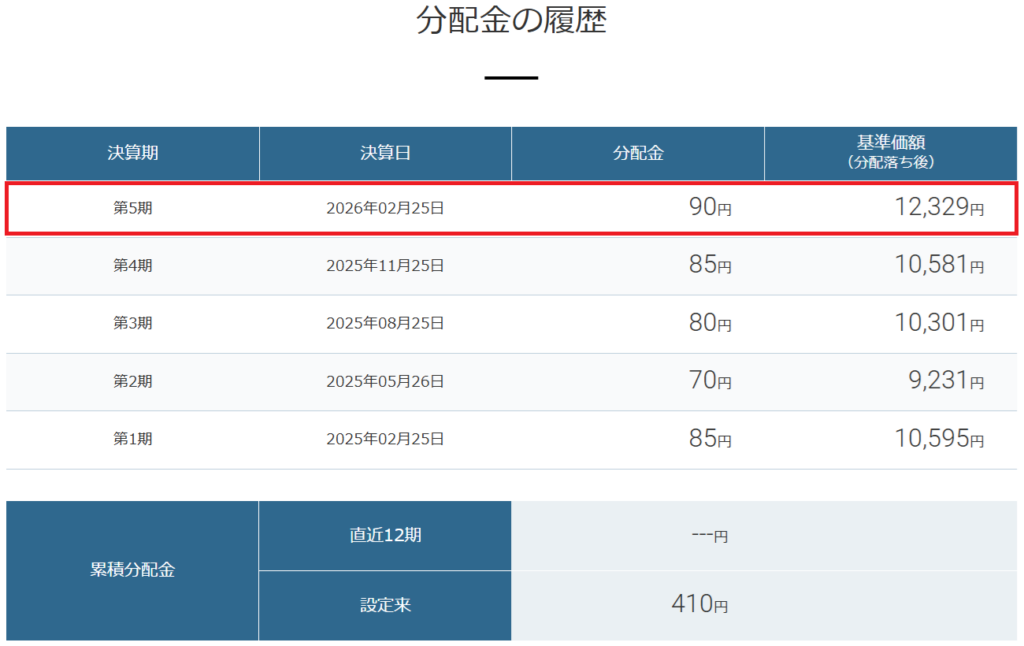Viewport: 1024px width, 646px height.
Task: Click the 決算日 column header
Action: pos(385,153)
